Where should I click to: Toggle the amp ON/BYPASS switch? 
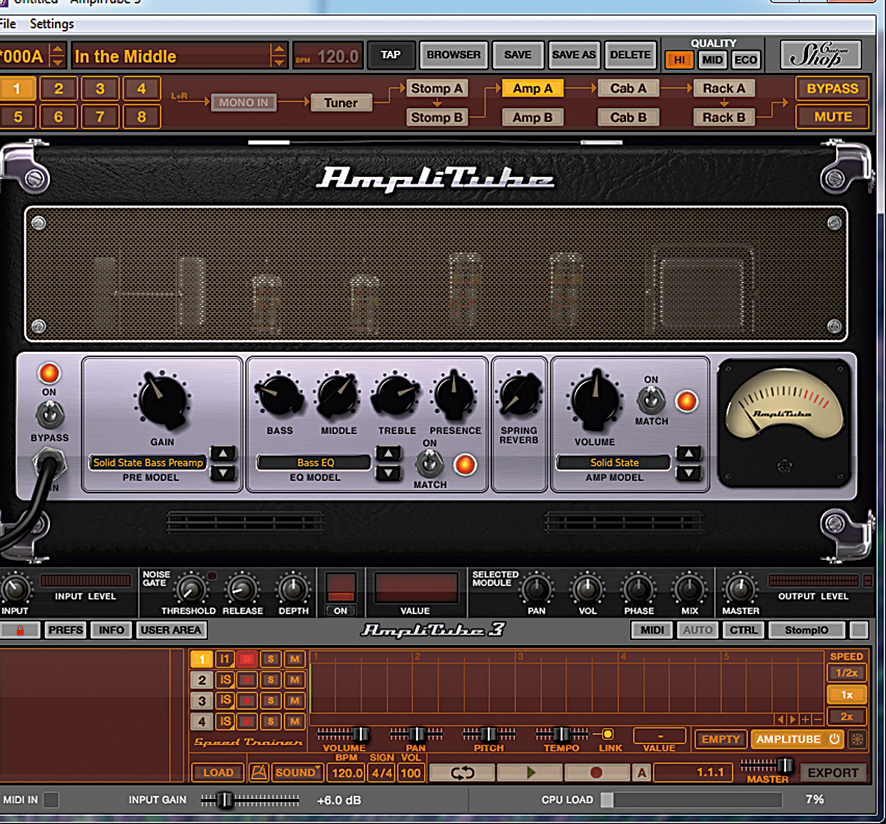(x=50, y=415)
